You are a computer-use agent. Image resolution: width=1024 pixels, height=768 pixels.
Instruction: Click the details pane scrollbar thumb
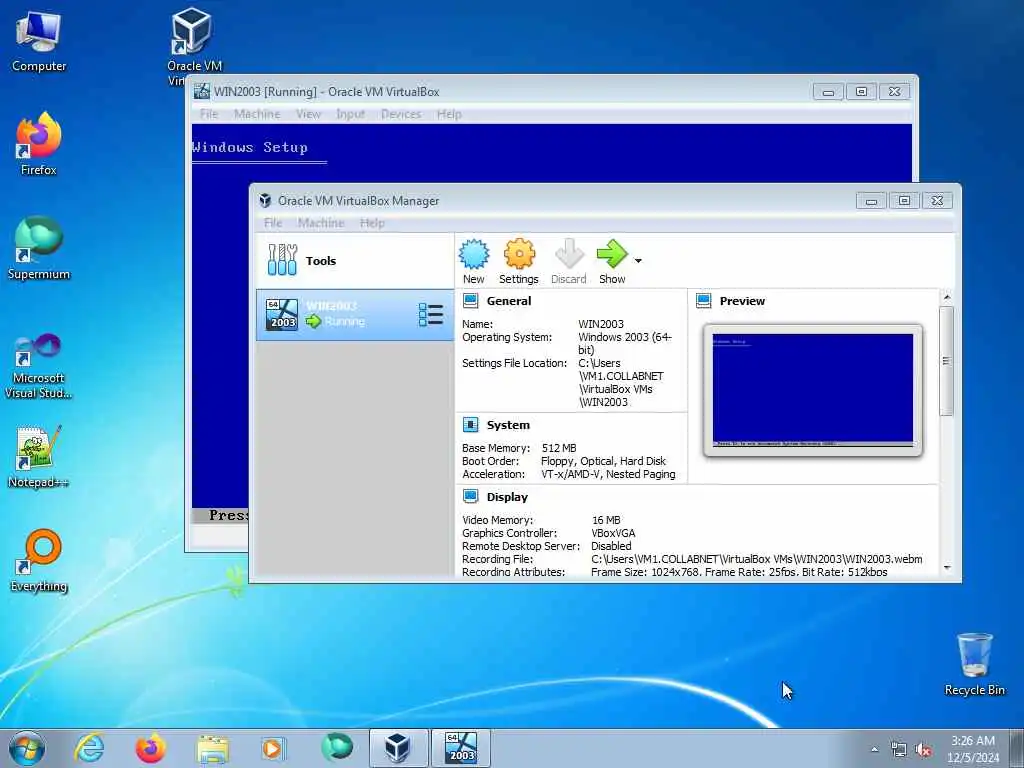coord(947,360)
